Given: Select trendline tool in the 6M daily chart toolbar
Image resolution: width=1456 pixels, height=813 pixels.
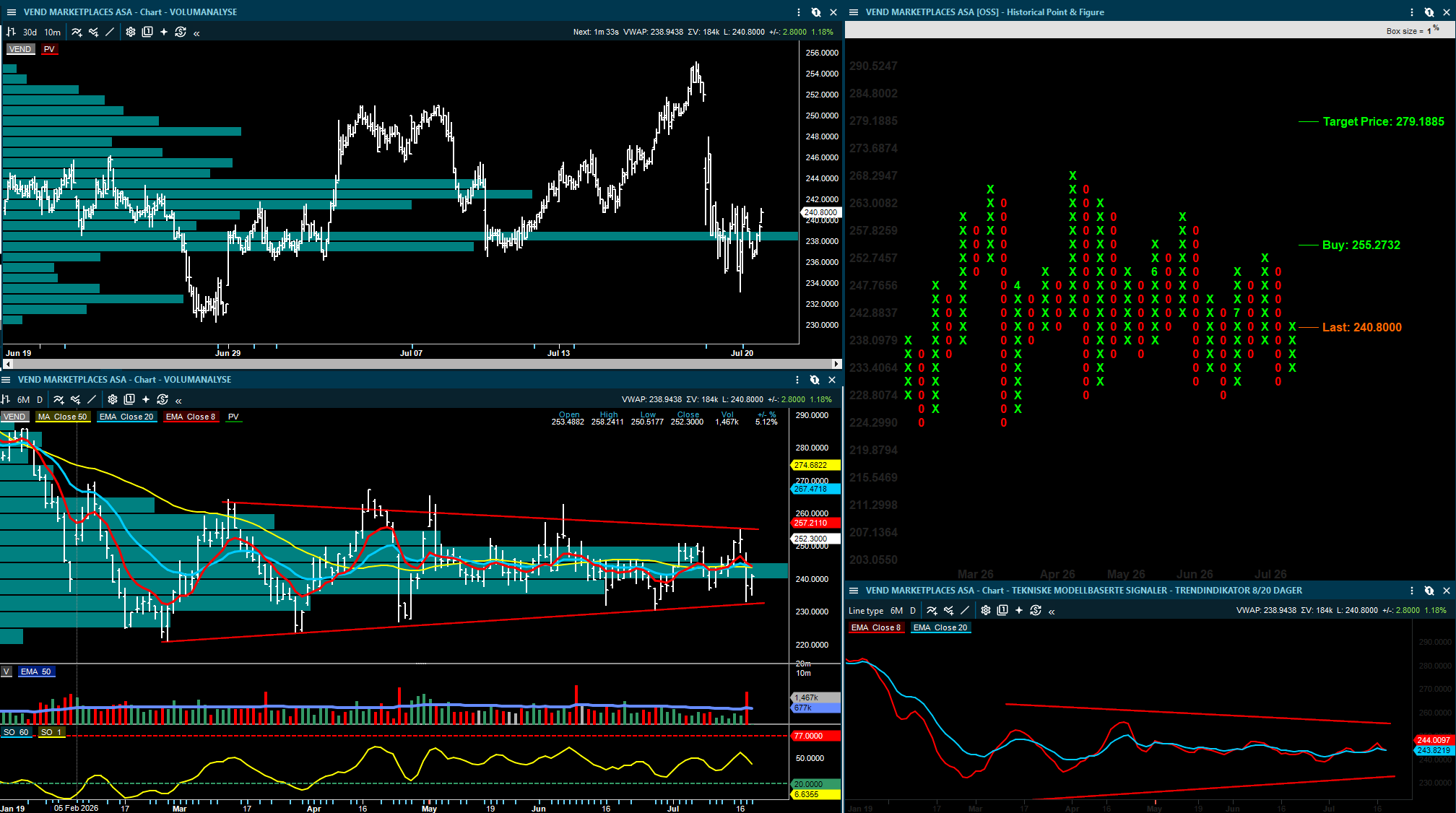Looking at the screenshot, I should [92, 399].
